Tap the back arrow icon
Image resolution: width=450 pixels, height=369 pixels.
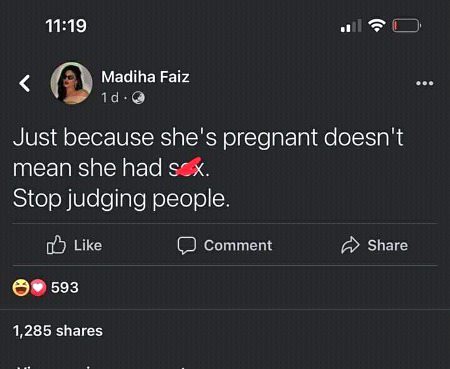pyautogui.click(x=25, y=83)
